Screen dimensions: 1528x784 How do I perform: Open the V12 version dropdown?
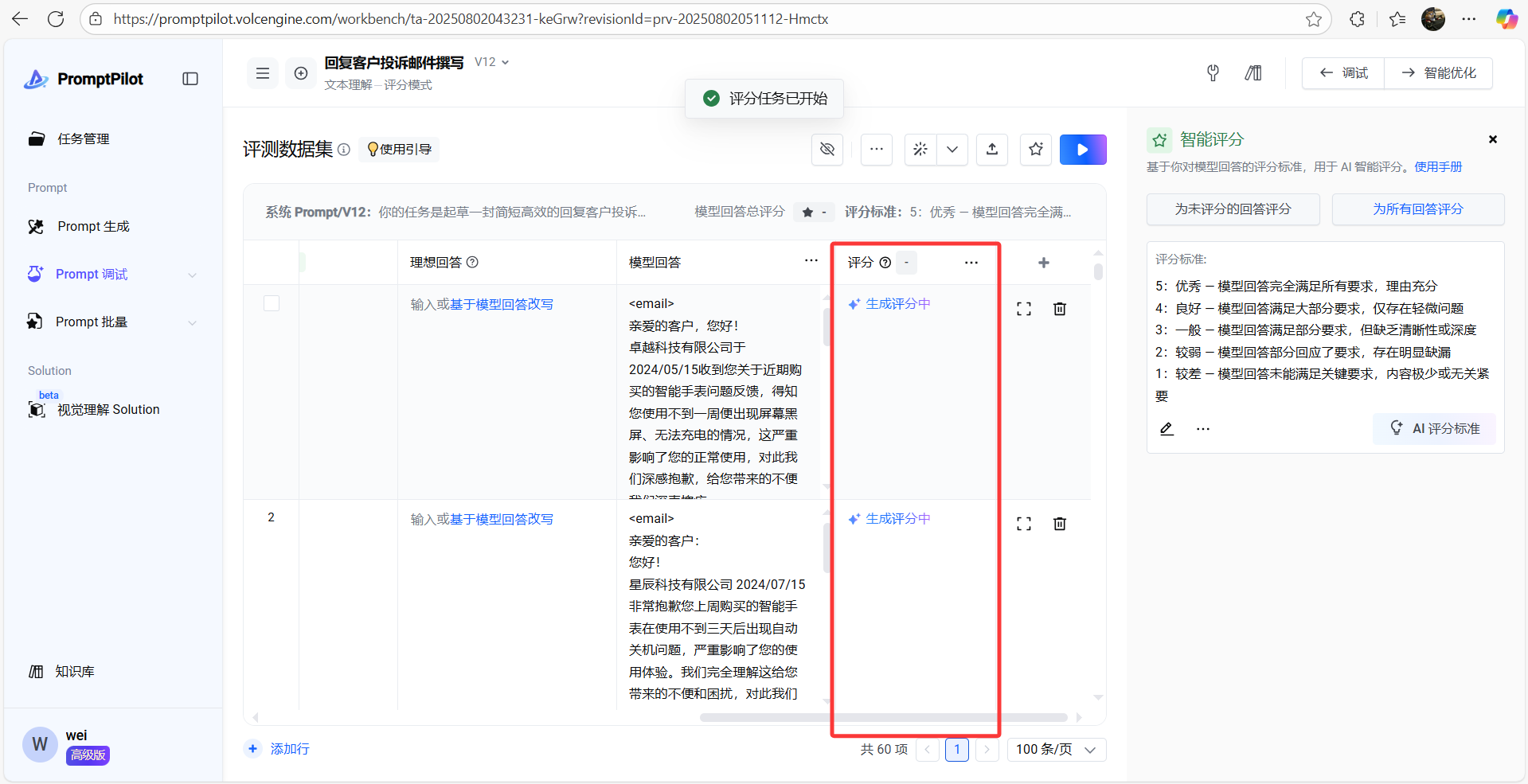click(x=492, y=62)
